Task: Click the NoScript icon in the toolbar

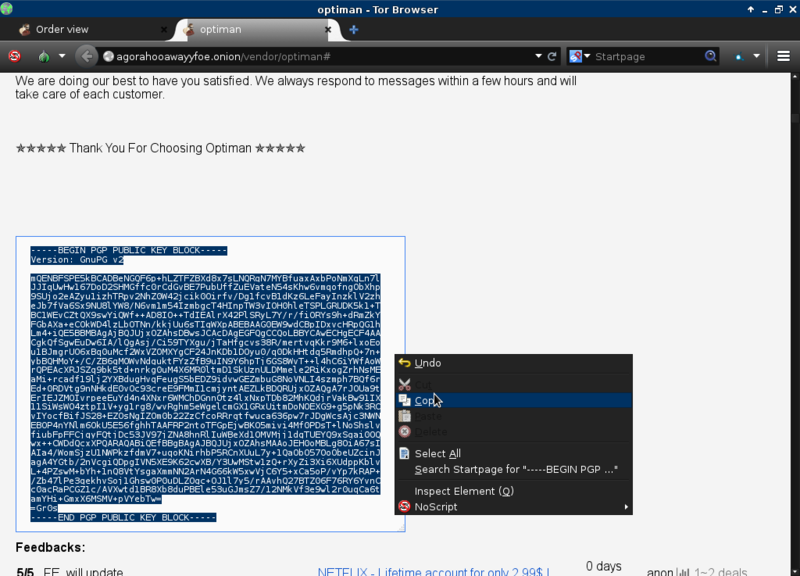Action: coord(15,56)
